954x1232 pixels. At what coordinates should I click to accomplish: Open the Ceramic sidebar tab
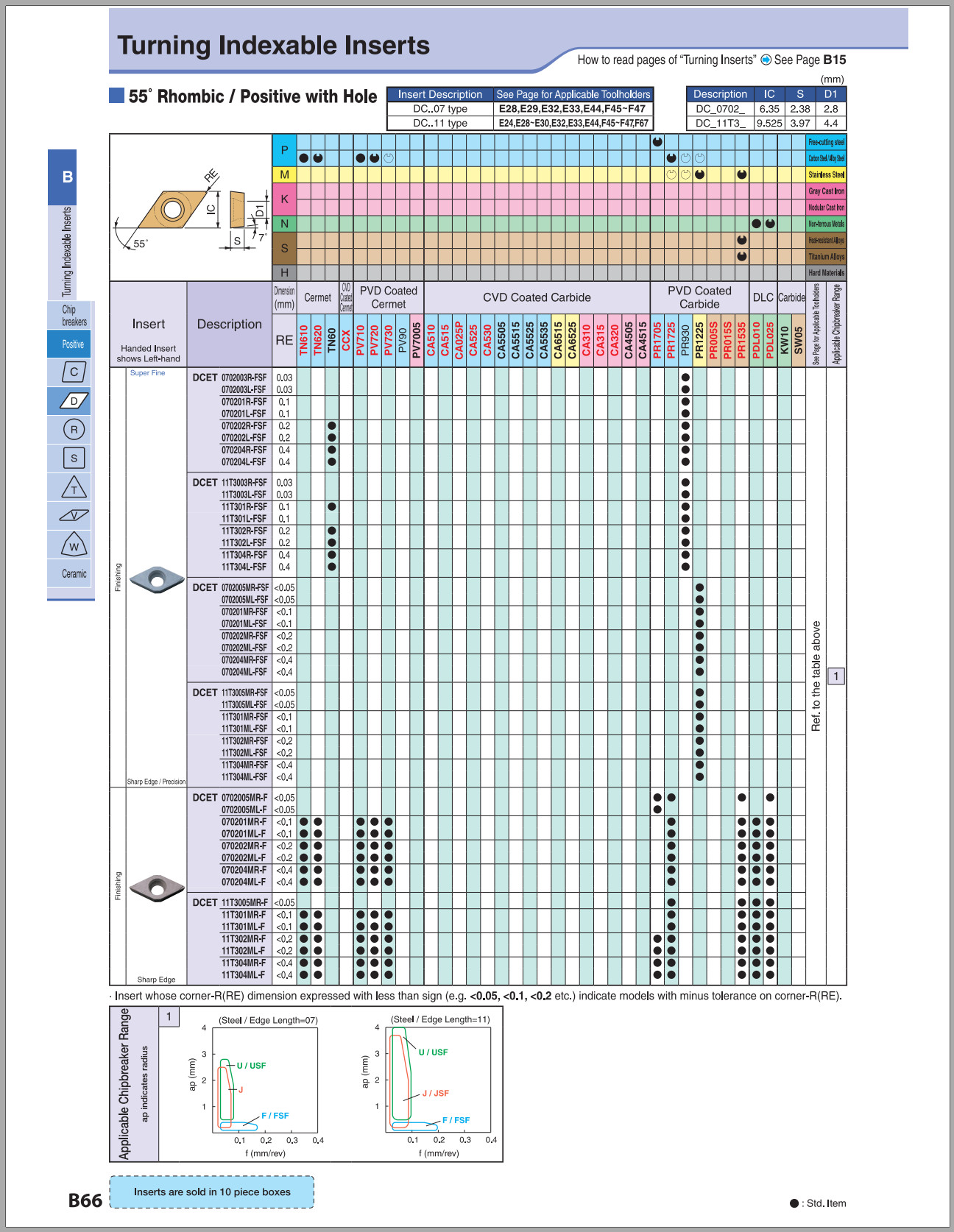[74, 574]
